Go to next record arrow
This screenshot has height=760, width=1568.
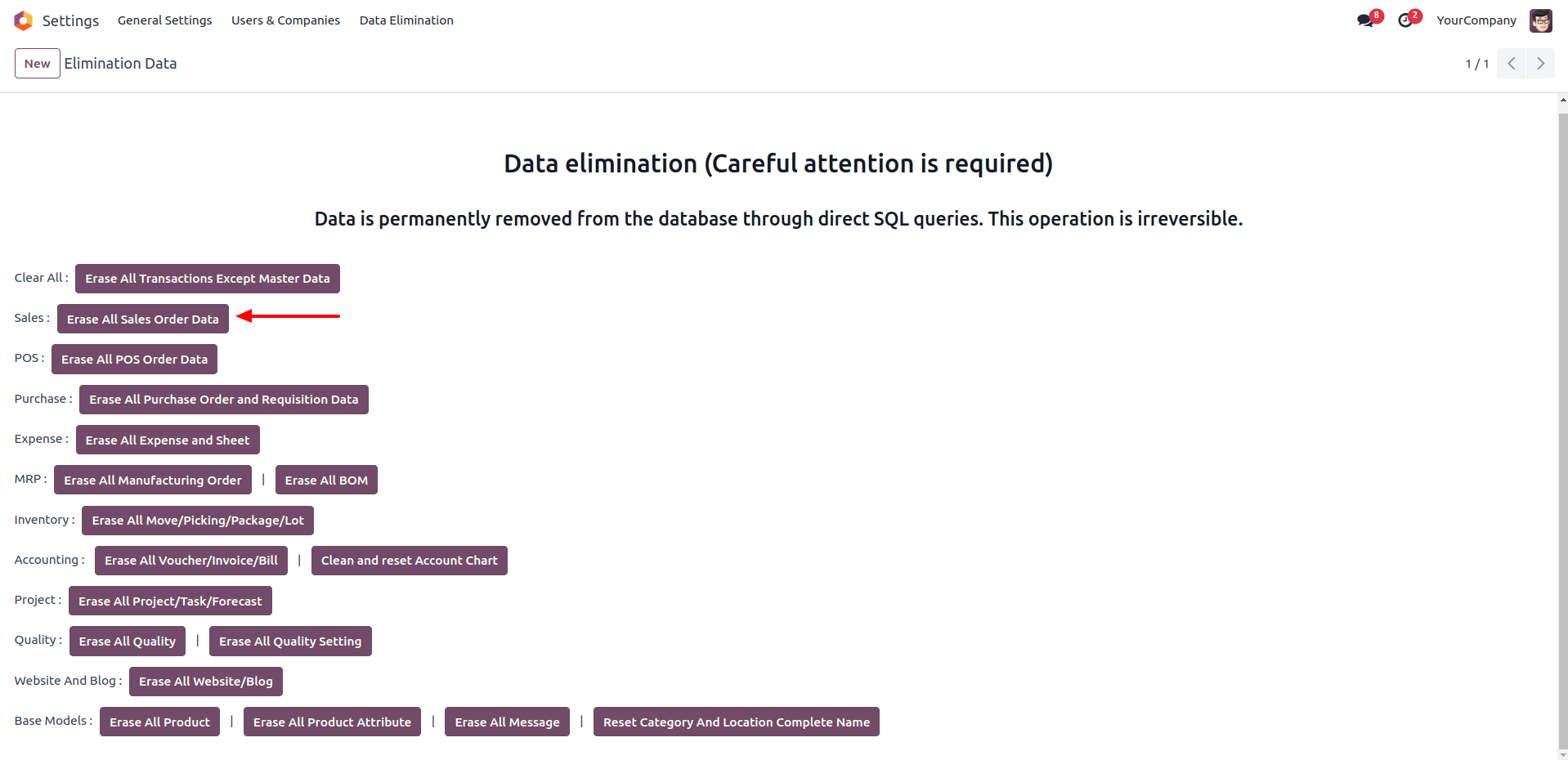pyautogui.click(x=1540, y=64)
